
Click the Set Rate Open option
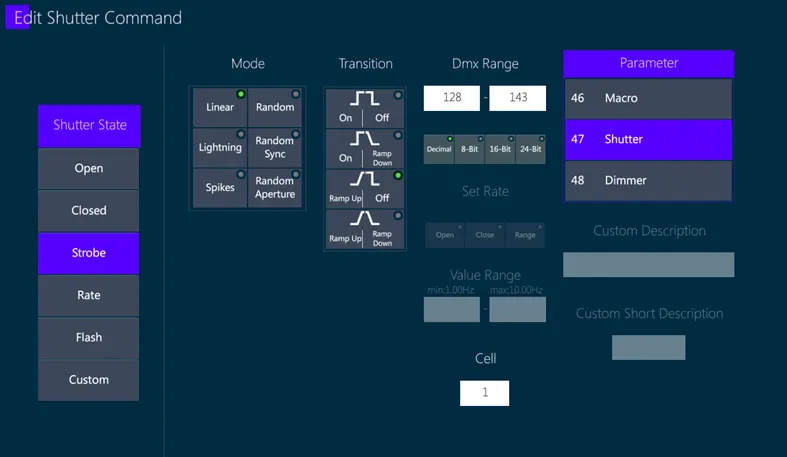[445, 235]
